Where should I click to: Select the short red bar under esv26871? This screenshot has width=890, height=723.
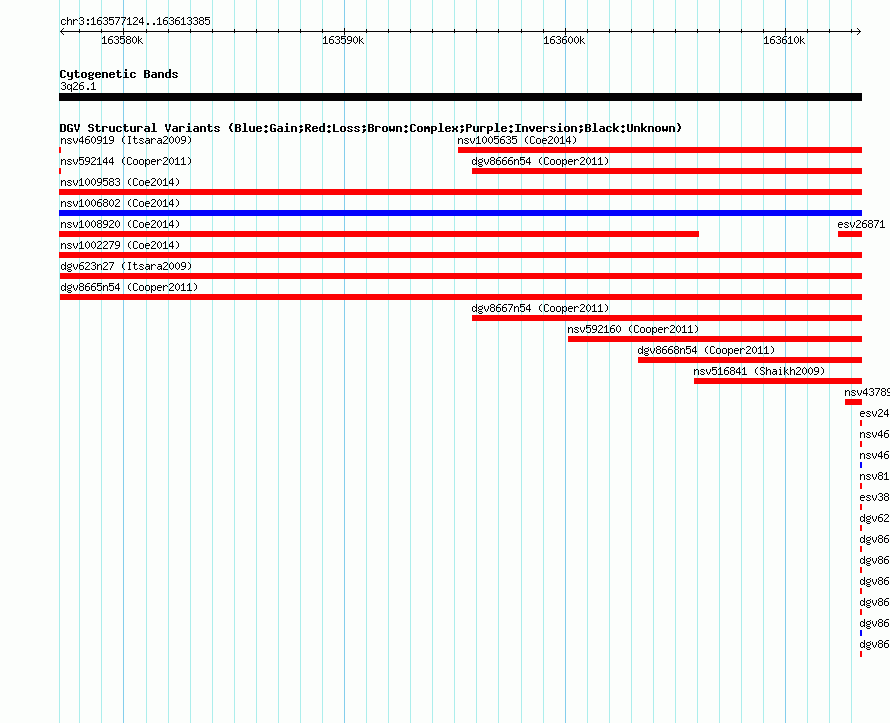[850, 234]
